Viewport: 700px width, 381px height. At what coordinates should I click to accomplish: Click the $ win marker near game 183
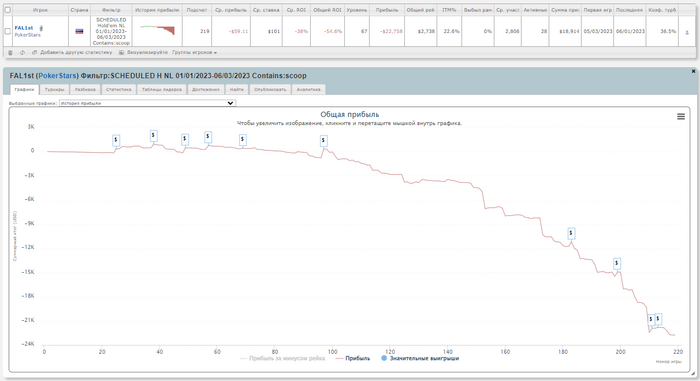click(571, 233)
